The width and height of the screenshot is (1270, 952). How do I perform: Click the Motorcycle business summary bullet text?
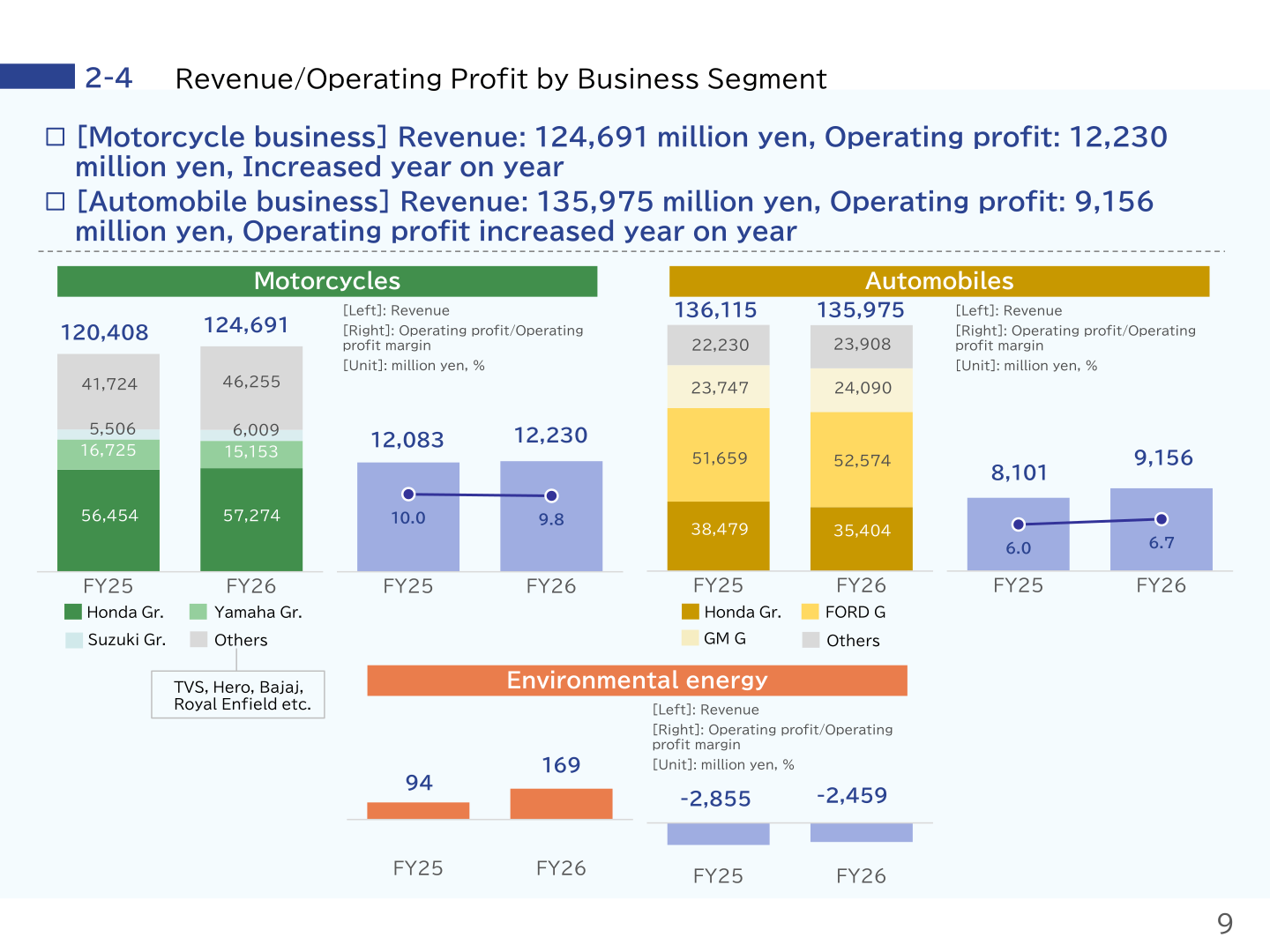pos(621,152)
